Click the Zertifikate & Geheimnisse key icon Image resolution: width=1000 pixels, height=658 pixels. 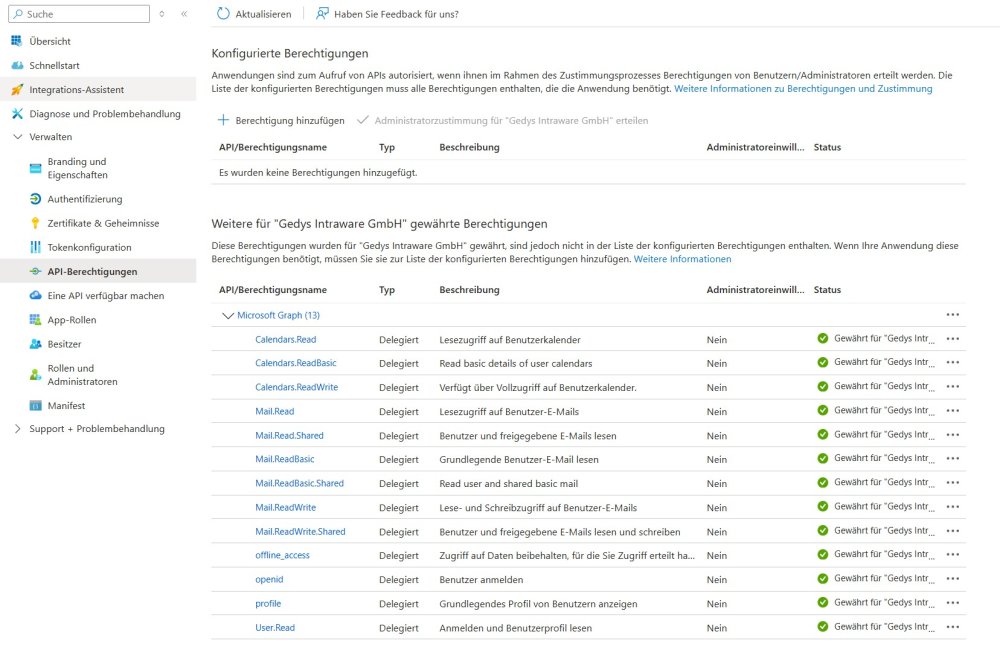35,223
